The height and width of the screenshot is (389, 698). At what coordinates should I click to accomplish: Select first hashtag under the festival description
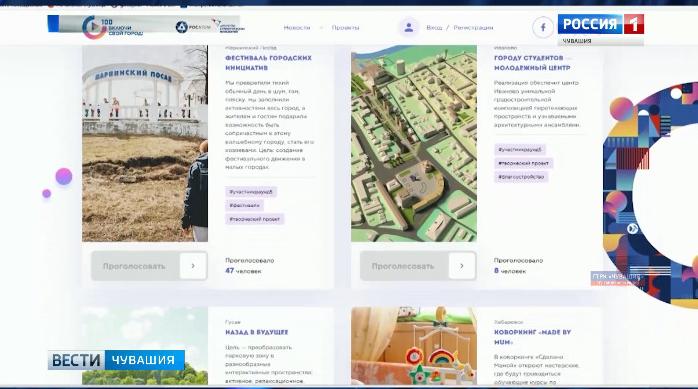pyautogui.click(x=251, y=192)
